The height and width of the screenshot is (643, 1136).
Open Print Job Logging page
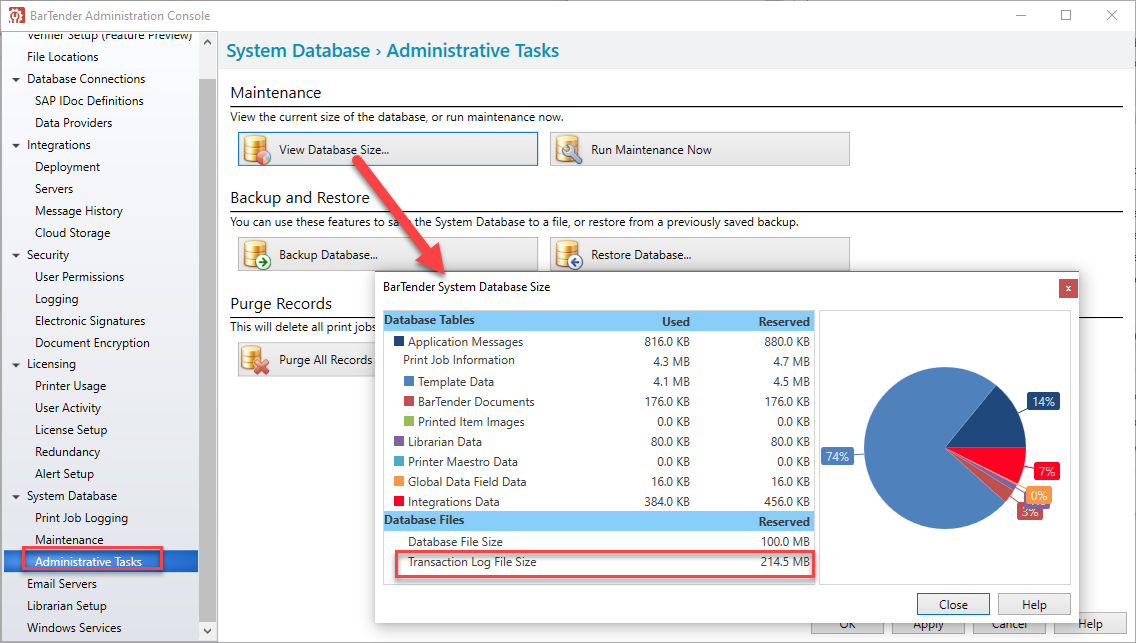pyautogui.click(x=81, y=518)
